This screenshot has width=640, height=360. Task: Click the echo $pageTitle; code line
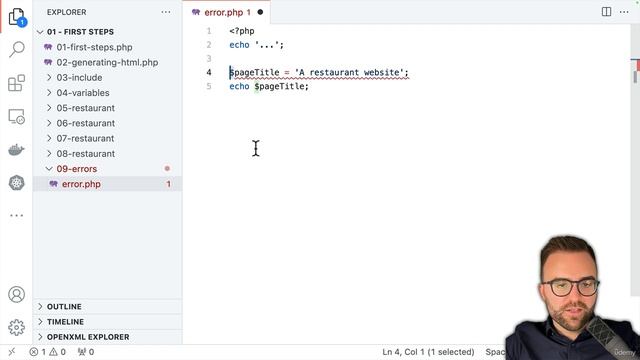tap(269, 87)
